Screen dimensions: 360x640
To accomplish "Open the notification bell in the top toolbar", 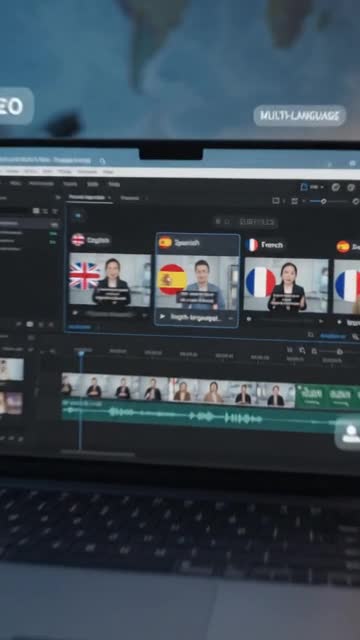I will tap(304, 187).
